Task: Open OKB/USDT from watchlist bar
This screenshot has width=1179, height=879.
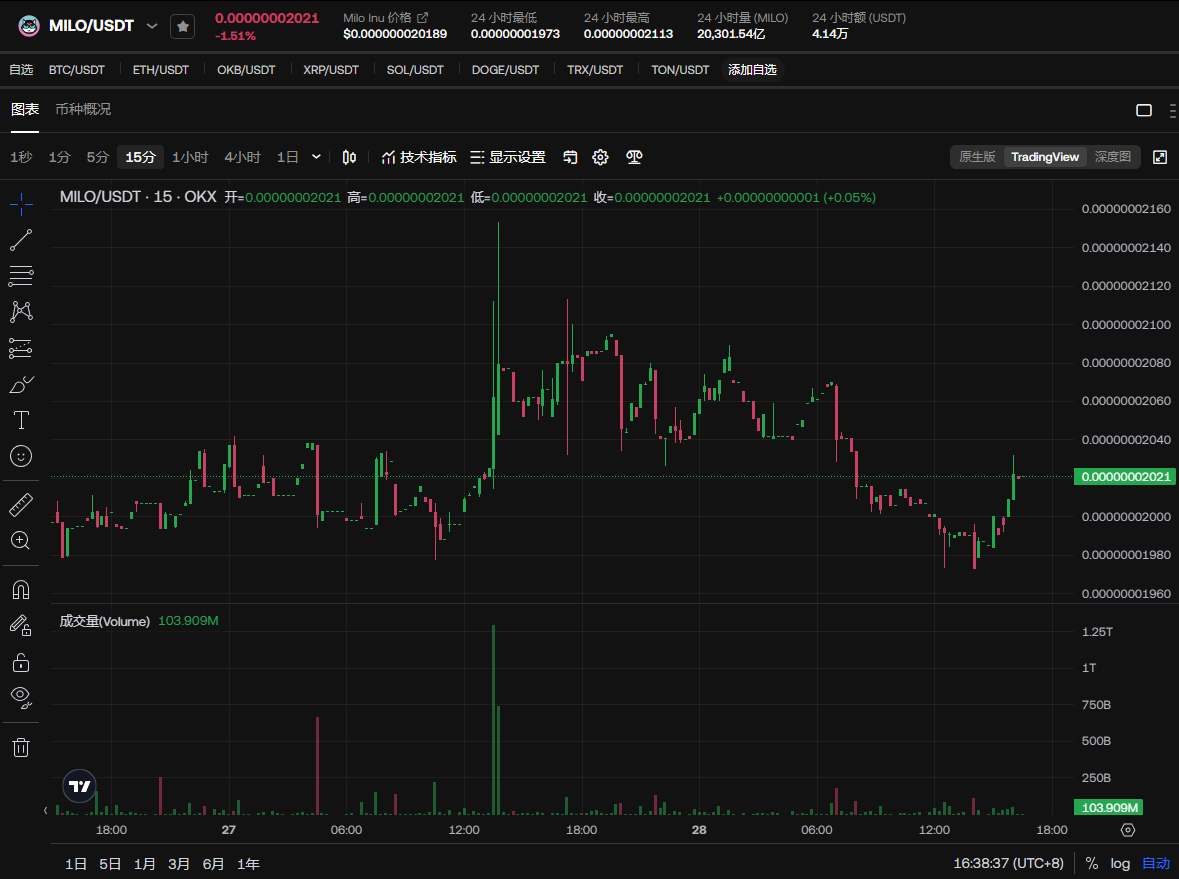Action: (247, 70)
